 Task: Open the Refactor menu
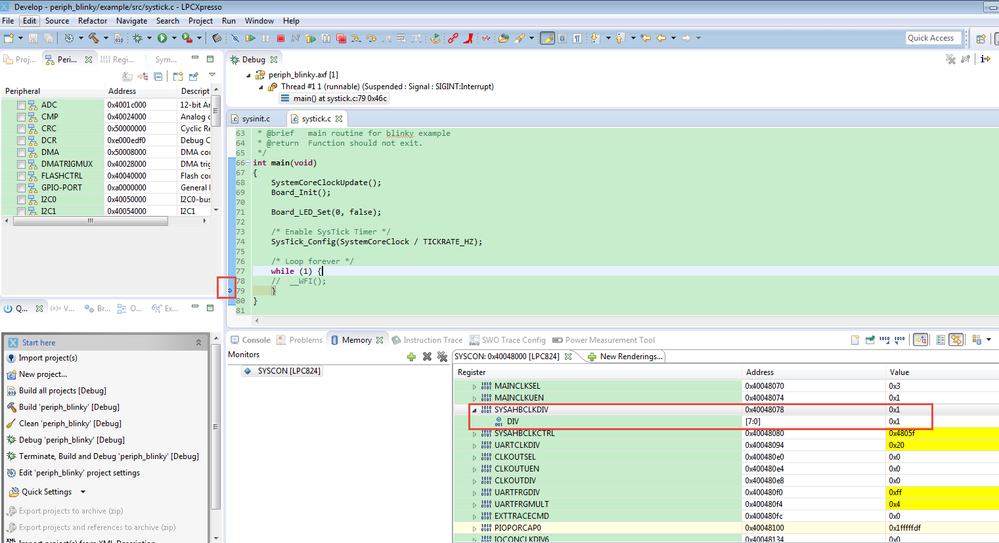click(x=92, y=21)
